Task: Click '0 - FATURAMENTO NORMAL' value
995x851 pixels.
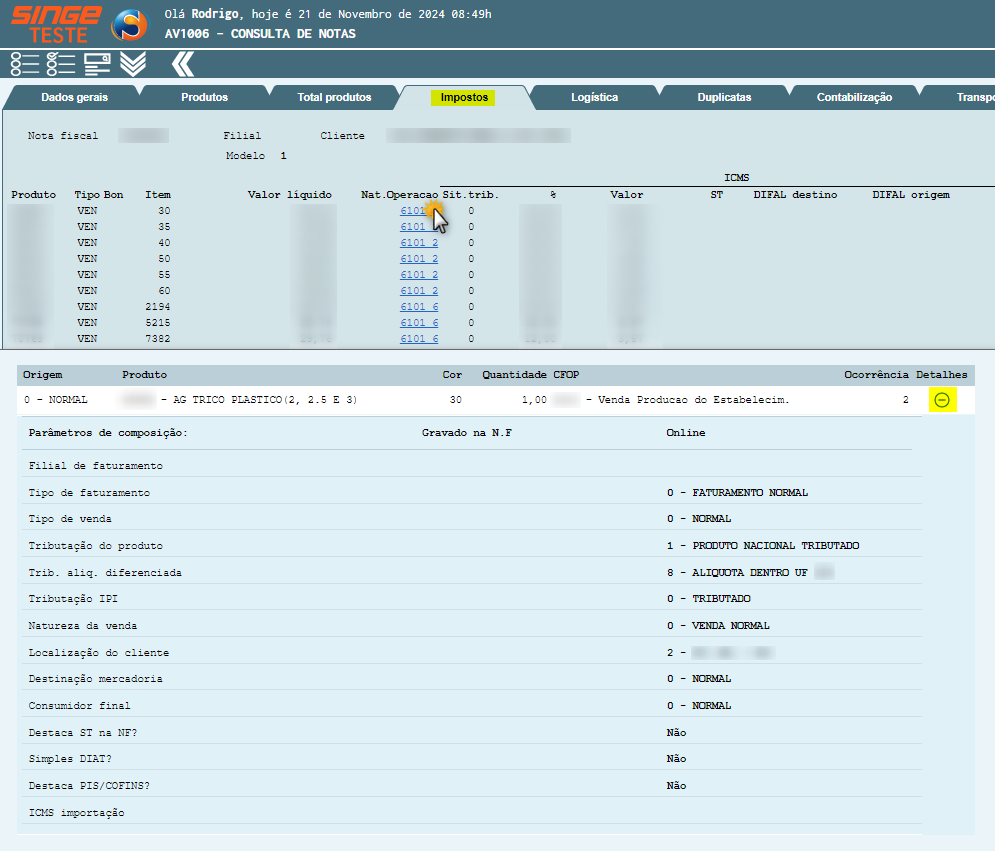Action: point(737,492)
